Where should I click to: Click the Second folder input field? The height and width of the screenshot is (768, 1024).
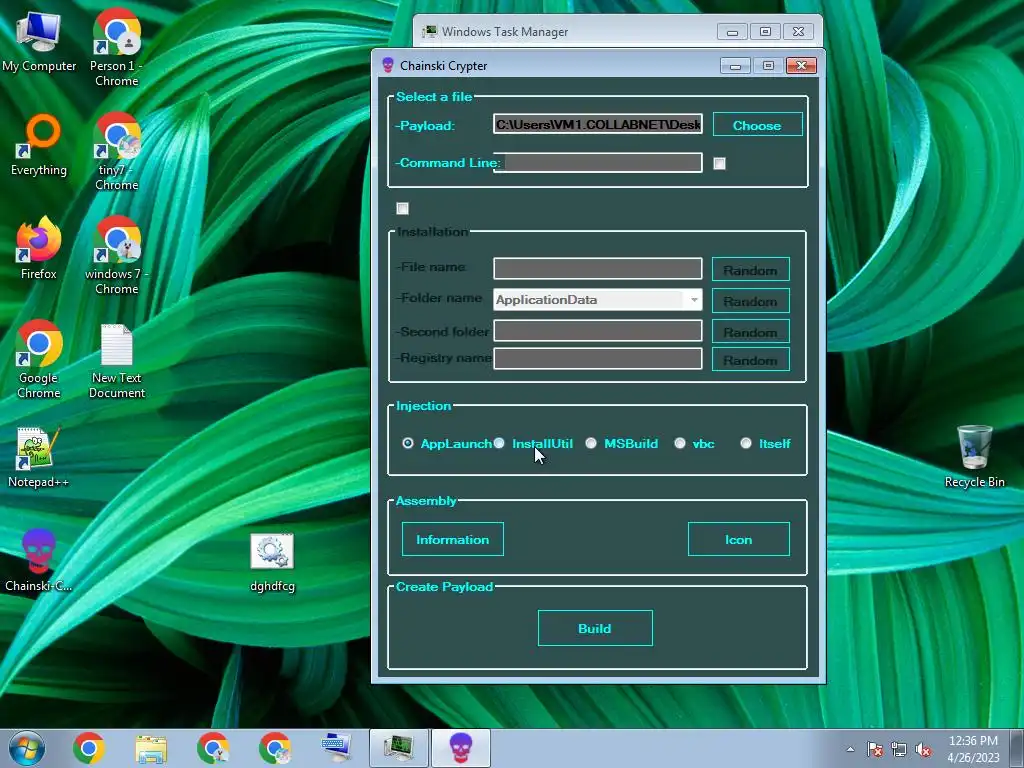pos(598,330)
